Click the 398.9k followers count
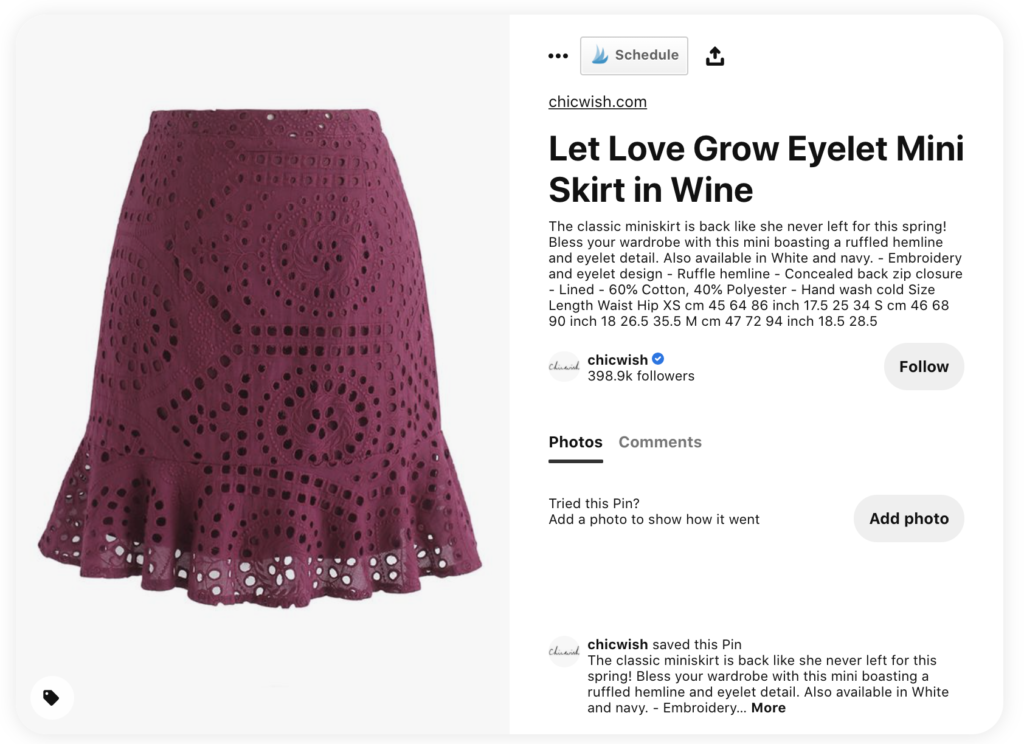 [640, 377]
